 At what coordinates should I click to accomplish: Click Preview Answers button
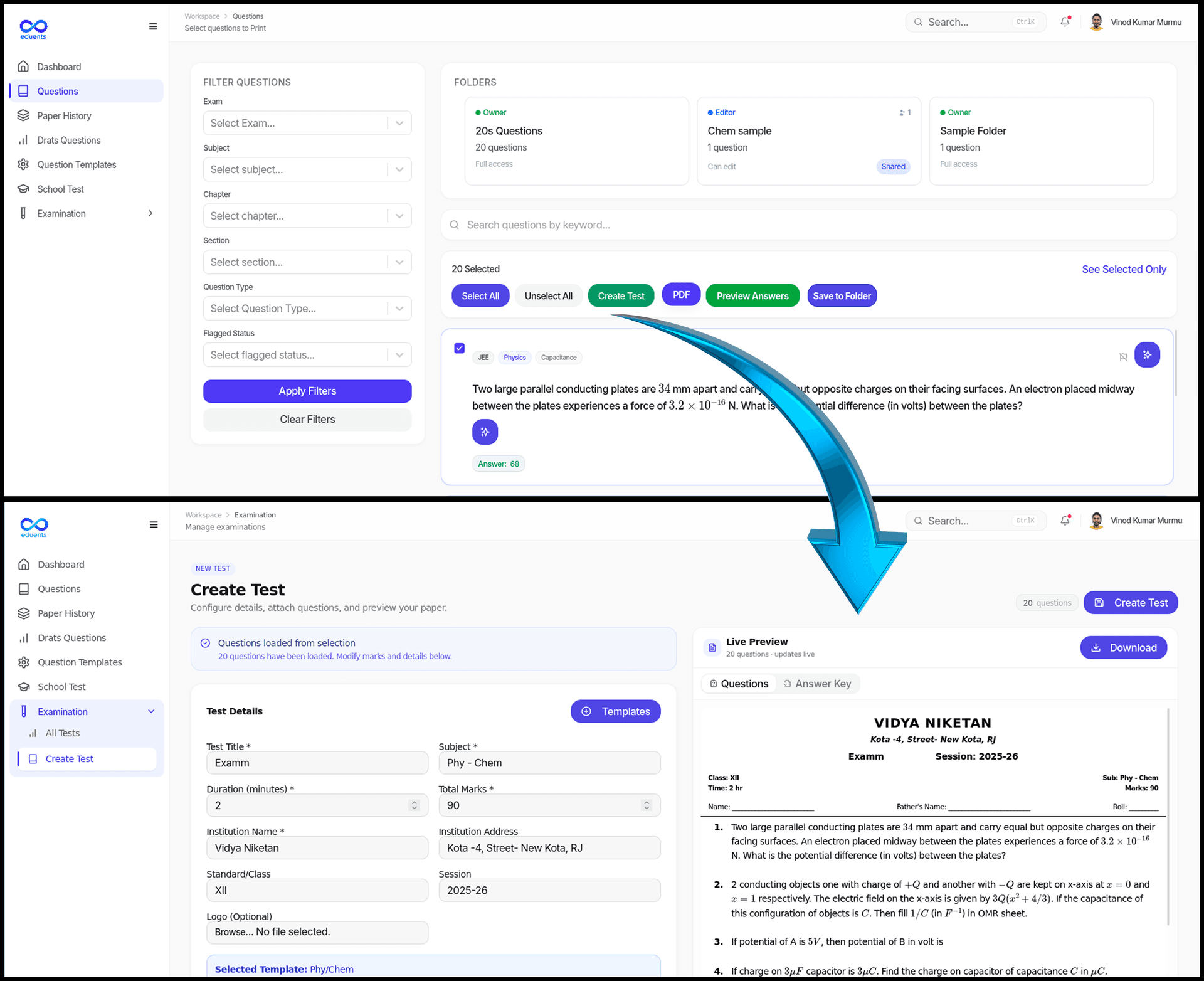(752, 296)
